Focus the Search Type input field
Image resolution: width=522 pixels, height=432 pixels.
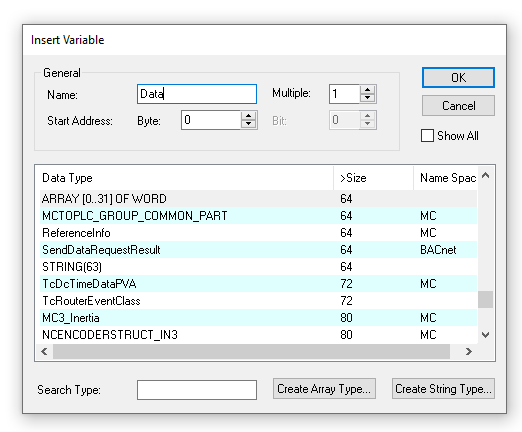tap(197, 390)
